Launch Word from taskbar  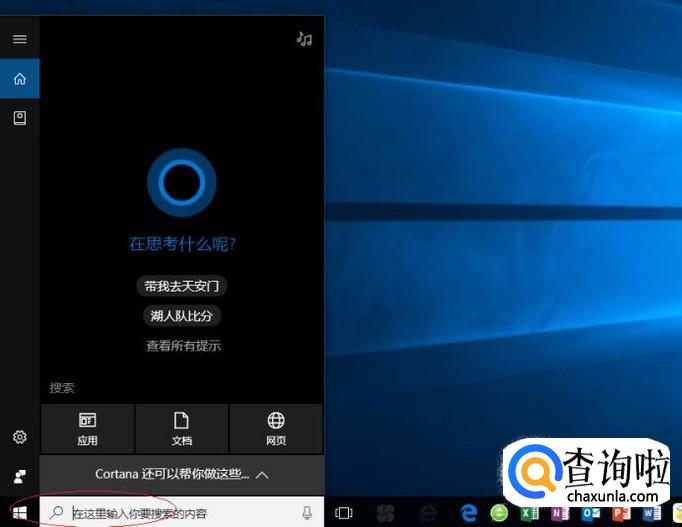tap(651, 514)
